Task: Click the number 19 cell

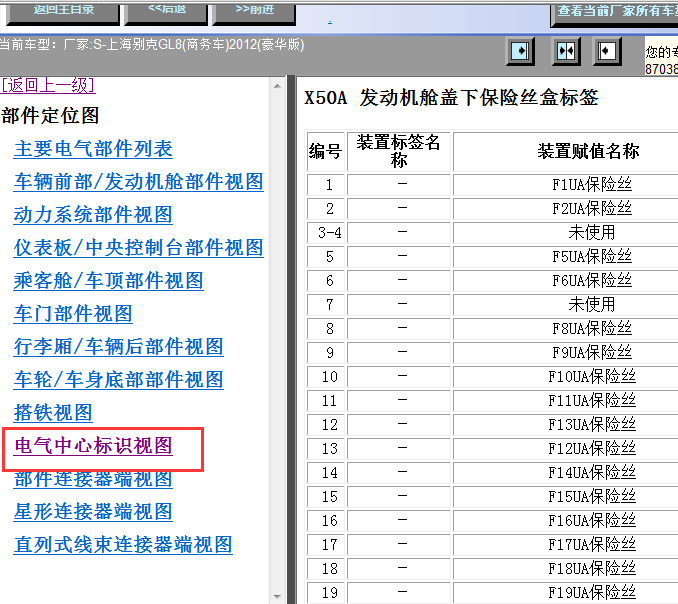Action: tap(326, 593)
